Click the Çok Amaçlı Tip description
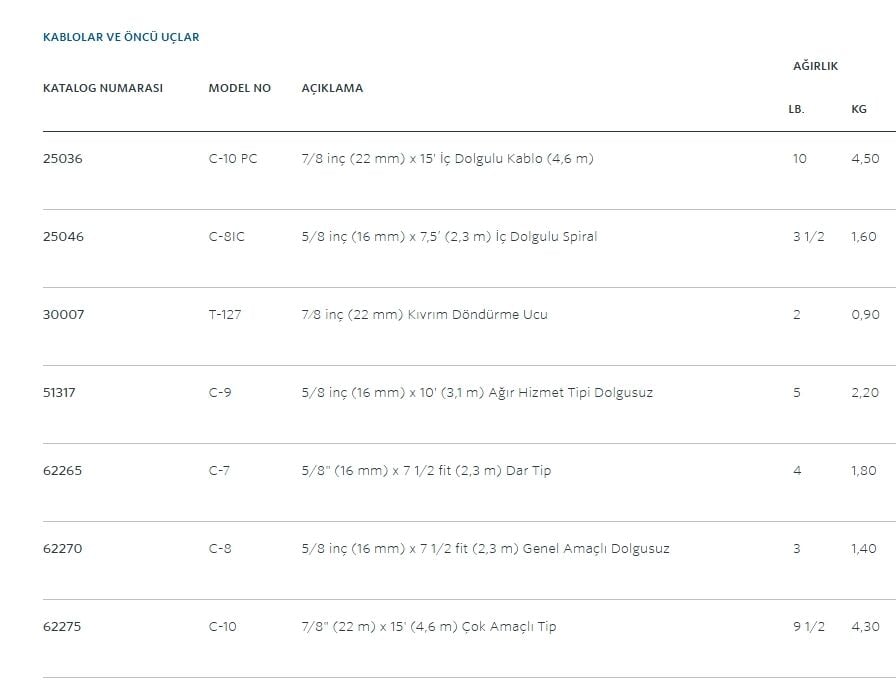Screen dimensions: 896x698 point(429,627)
